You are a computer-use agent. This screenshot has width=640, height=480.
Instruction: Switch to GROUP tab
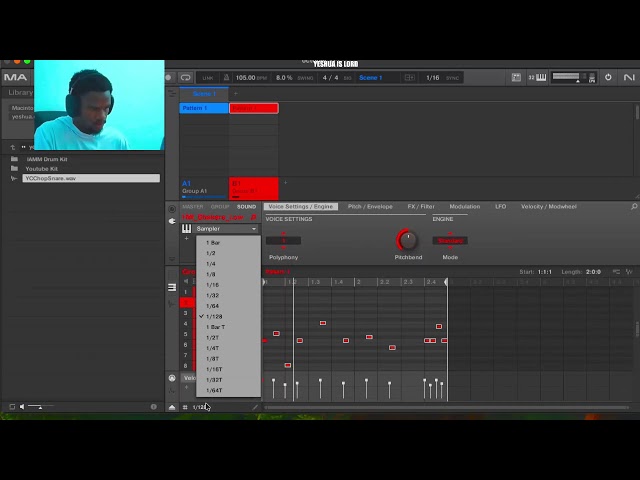click(x=220, y=207)
